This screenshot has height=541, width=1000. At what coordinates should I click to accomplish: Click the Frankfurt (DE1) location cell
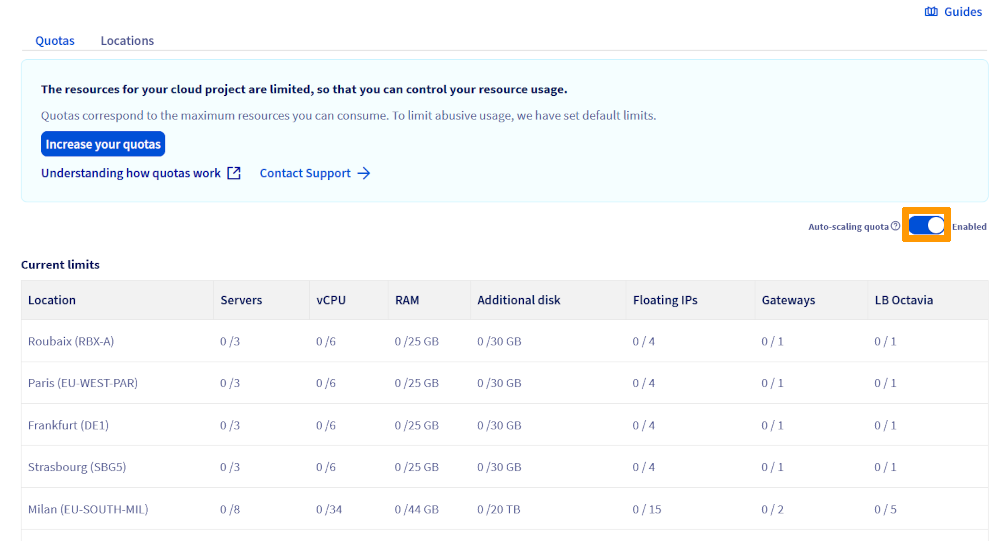[x=68, y=425]
